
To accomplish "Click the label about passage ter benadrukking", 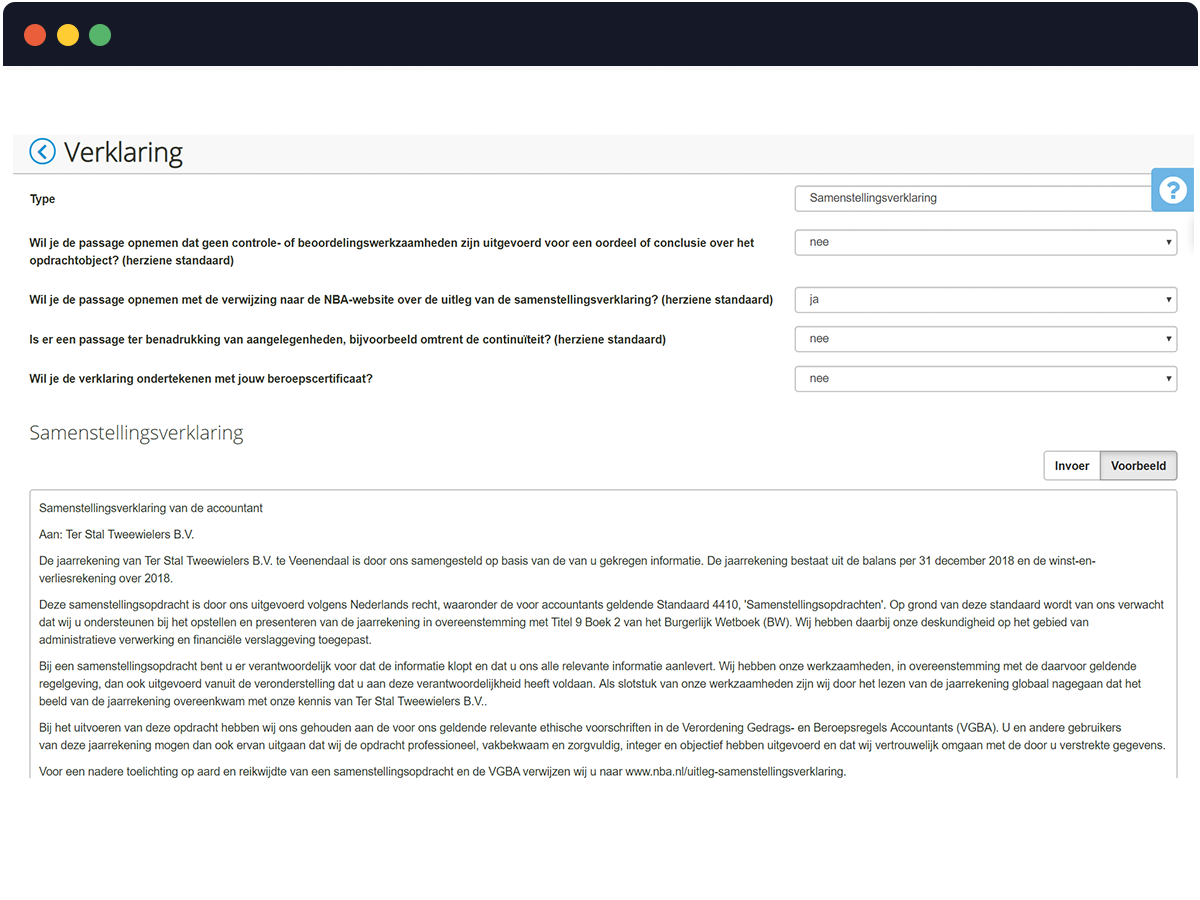I will pyautogui.click(x=347, y=340).
